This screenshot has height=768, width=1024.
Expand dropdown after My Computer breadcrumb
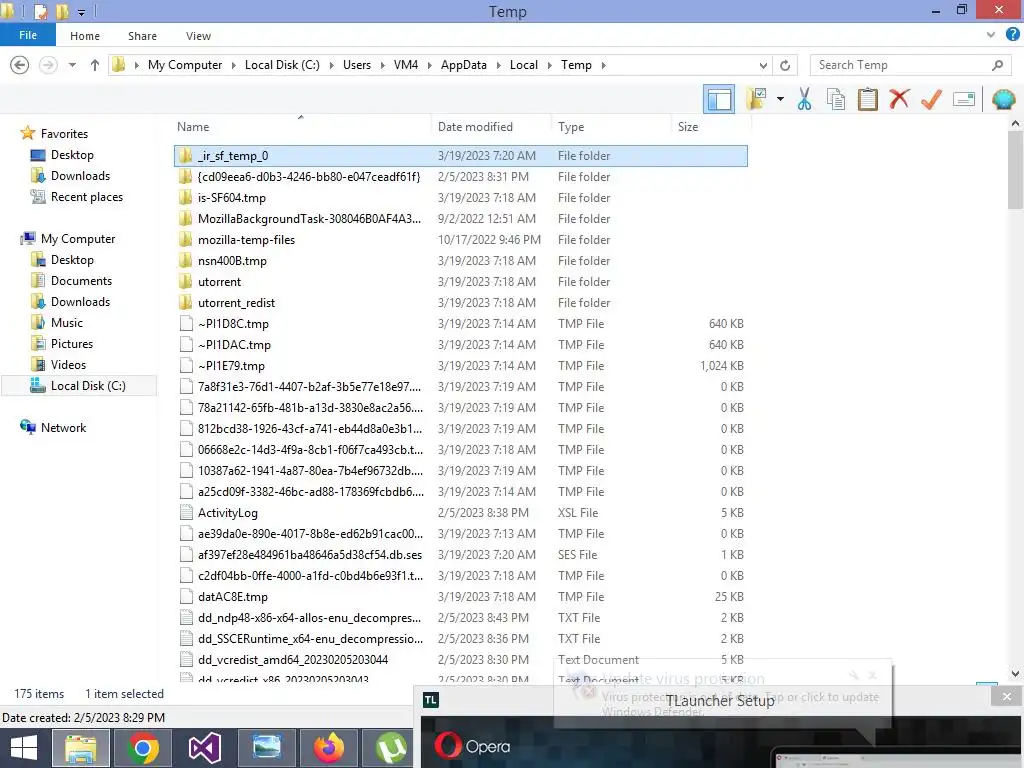(234, 65)
